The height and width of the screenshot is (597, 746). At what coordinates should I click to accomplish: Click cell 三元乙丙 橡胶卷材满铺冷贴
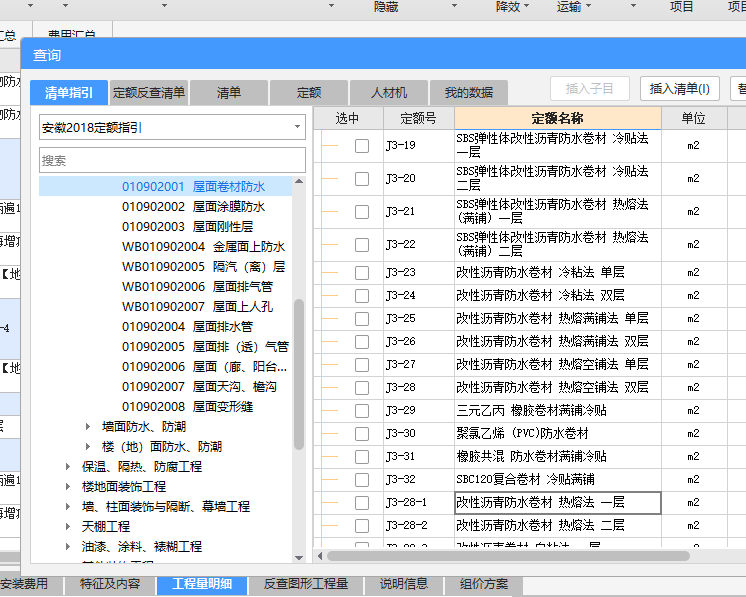click(x=558, y=411)
